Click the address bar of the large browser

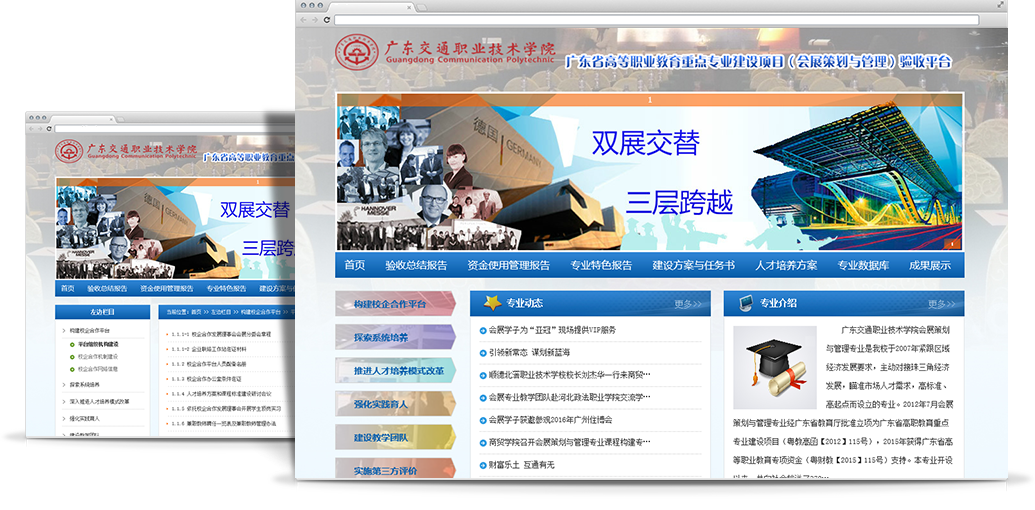[650, 20]
